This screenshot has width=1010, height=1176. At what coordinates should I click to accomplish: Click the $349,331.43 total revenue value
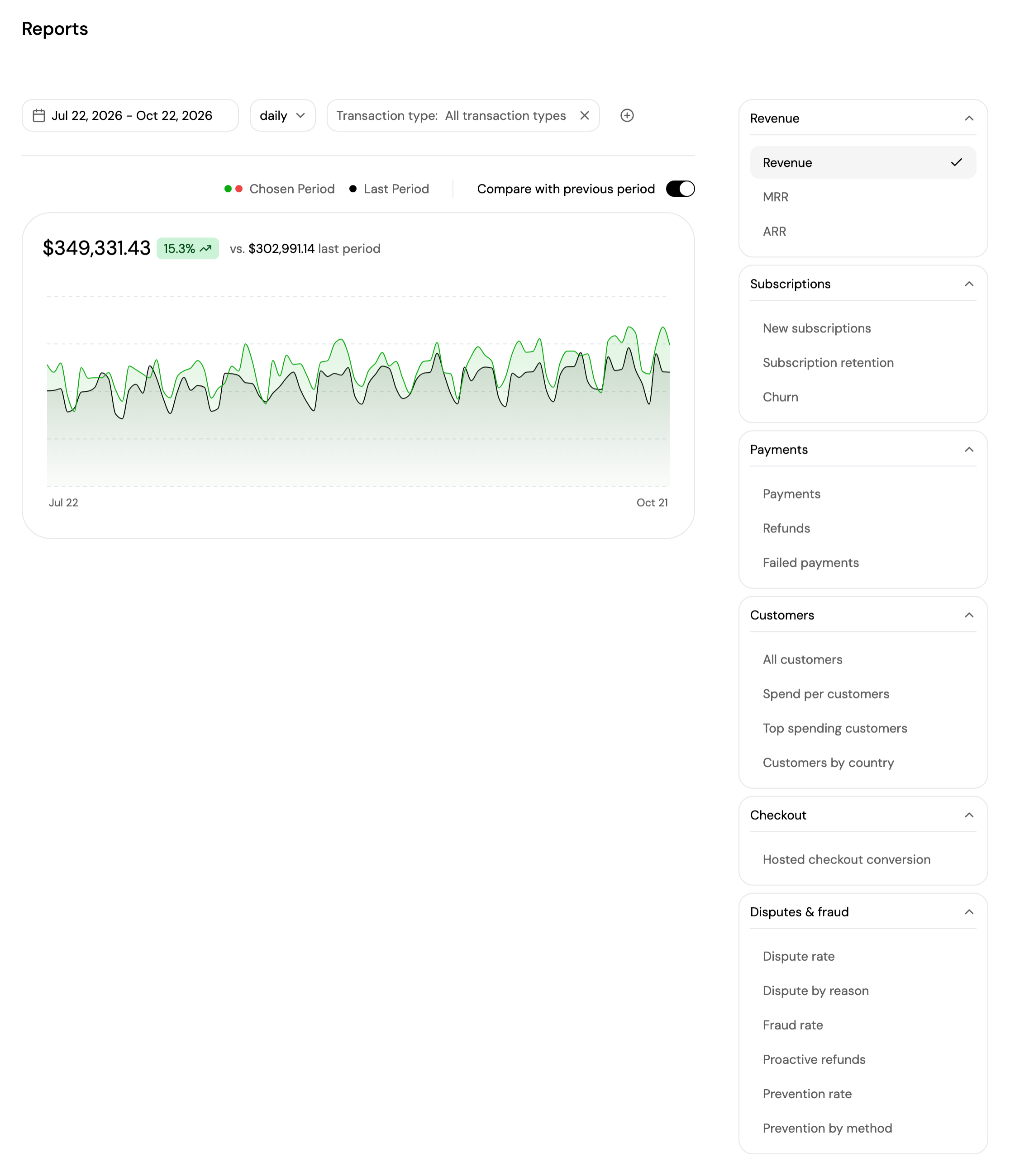(96, 248)
